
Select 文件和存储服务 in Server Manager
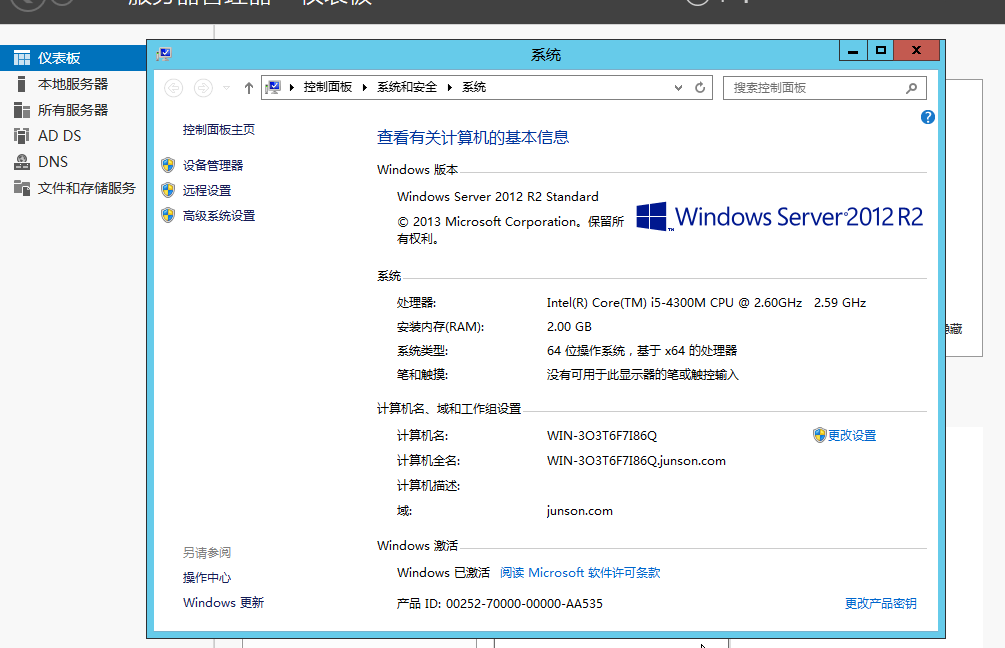click(87, 188)
